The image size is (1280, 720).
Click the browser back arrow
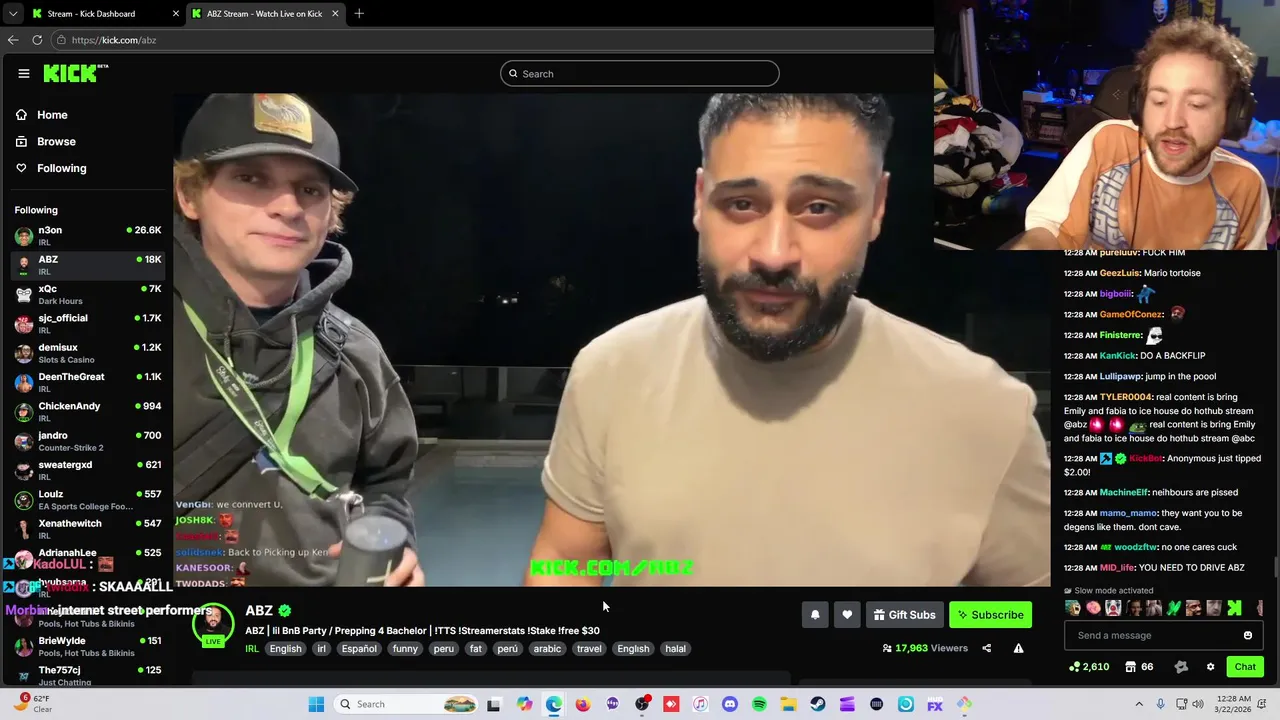(12, 40)
